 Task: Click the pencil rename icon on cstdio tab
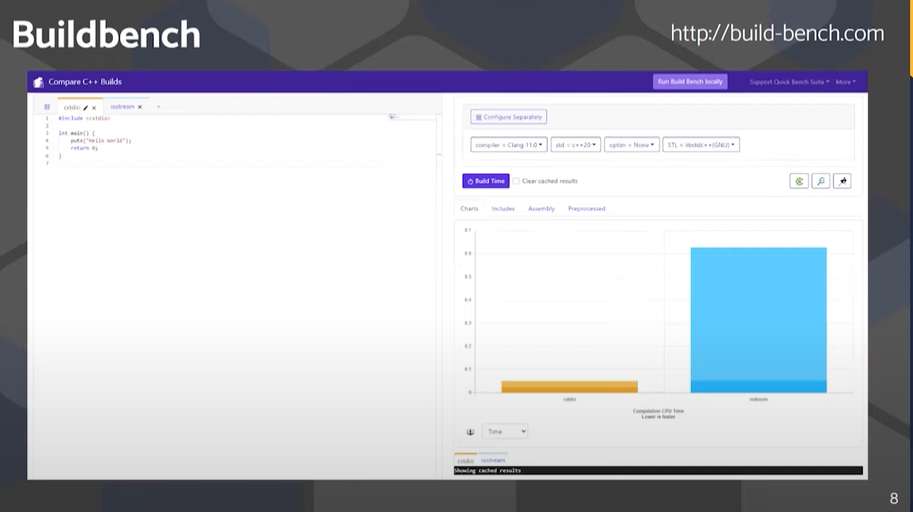coord(86,107)
